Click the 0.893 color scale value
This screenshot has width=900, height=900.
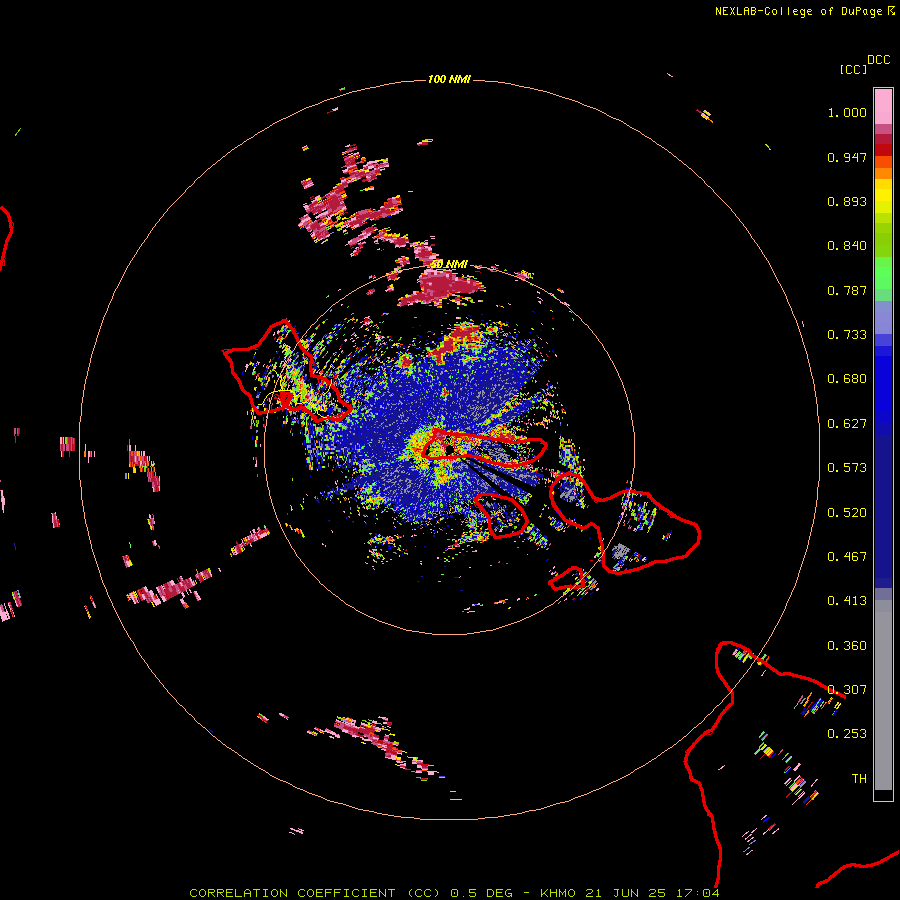pyautogui.click(x=847, y=201)
